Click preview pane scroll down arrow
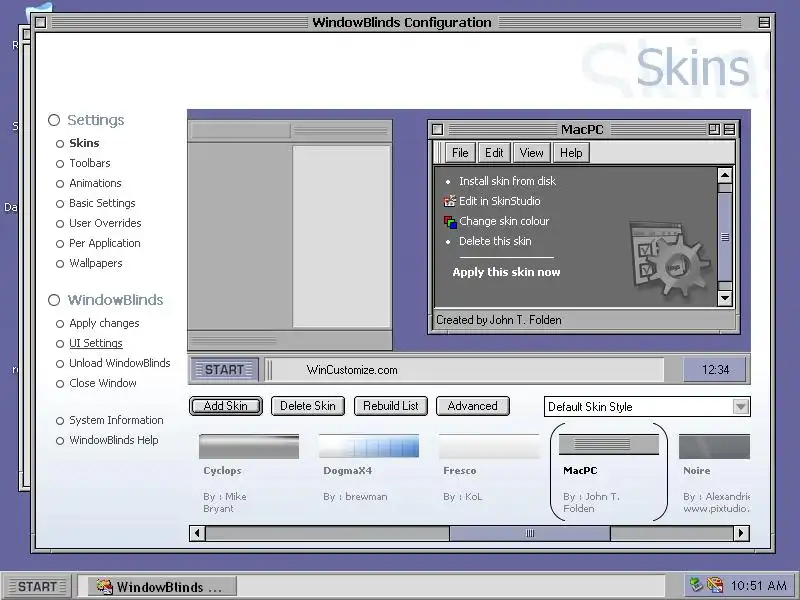 (725, 298)
